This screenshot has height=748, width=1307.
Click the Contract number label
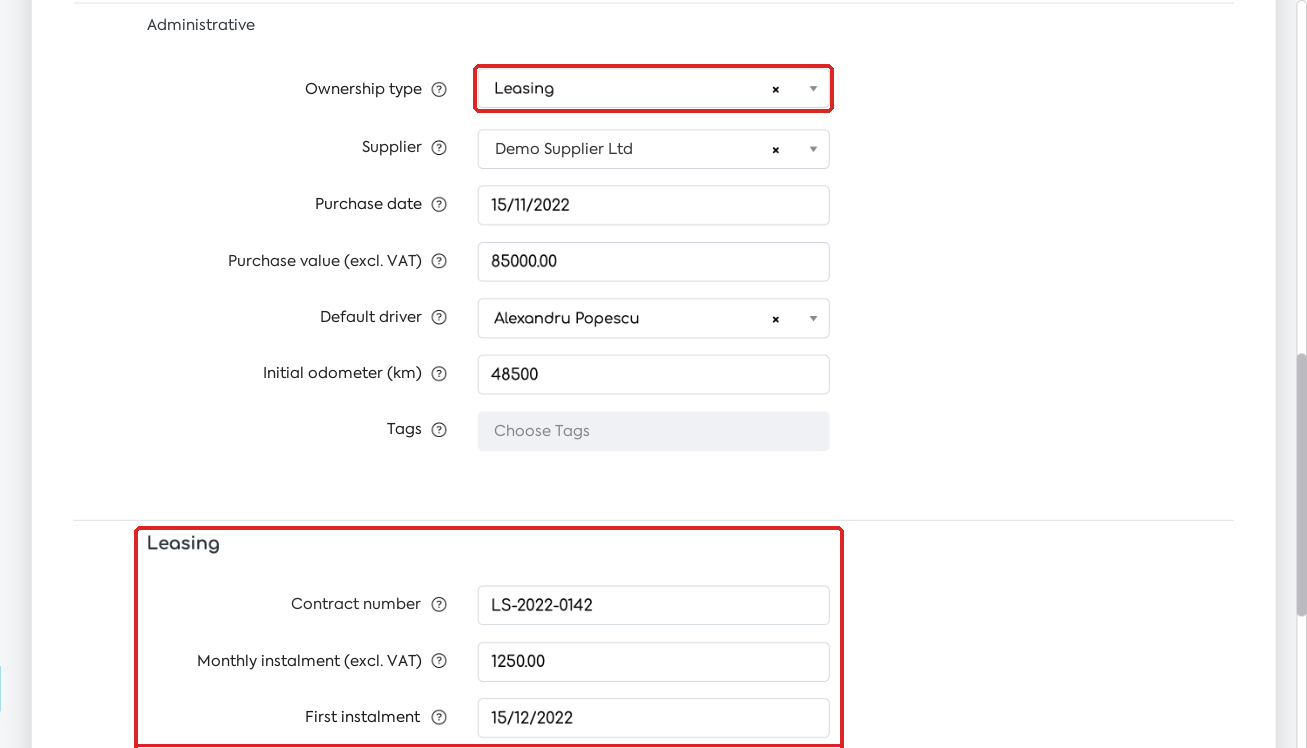(356, 604)
